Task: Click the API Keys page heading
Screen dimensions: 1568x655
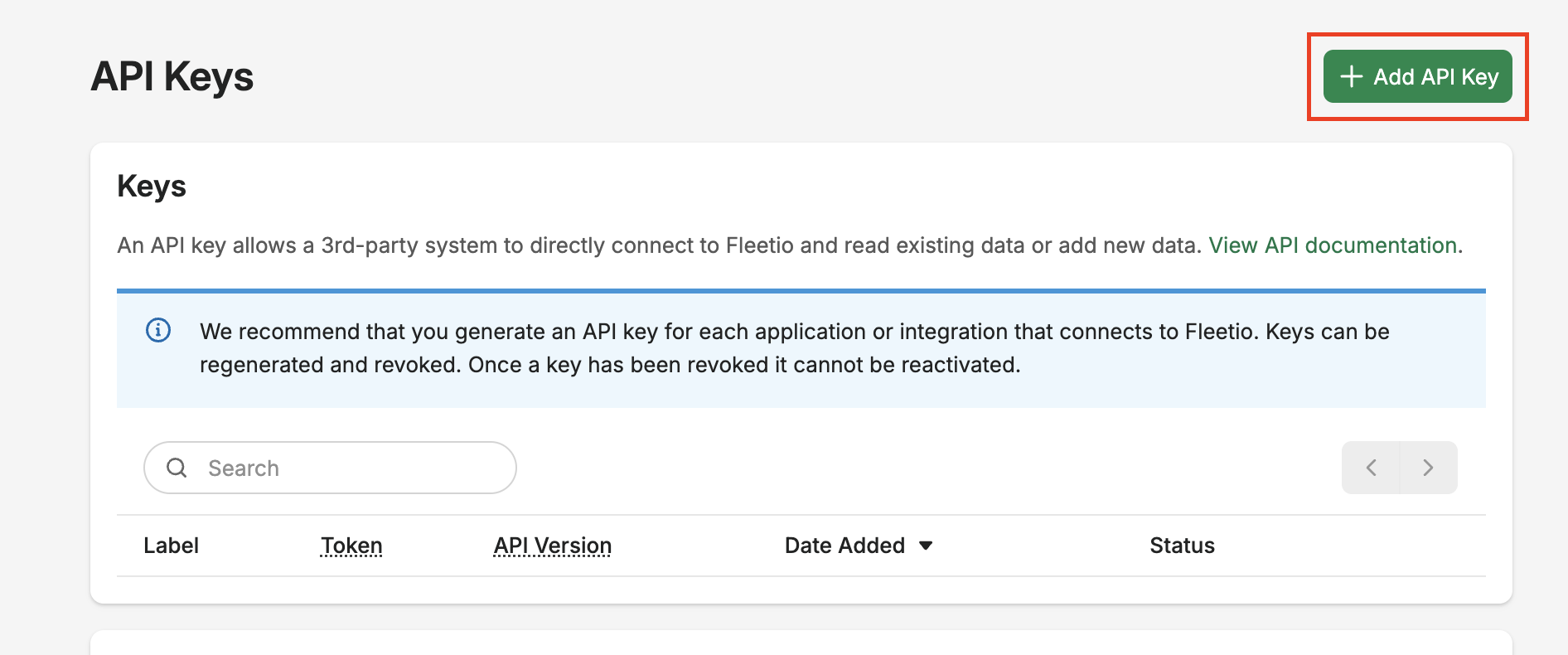Action: coord(172,76)
